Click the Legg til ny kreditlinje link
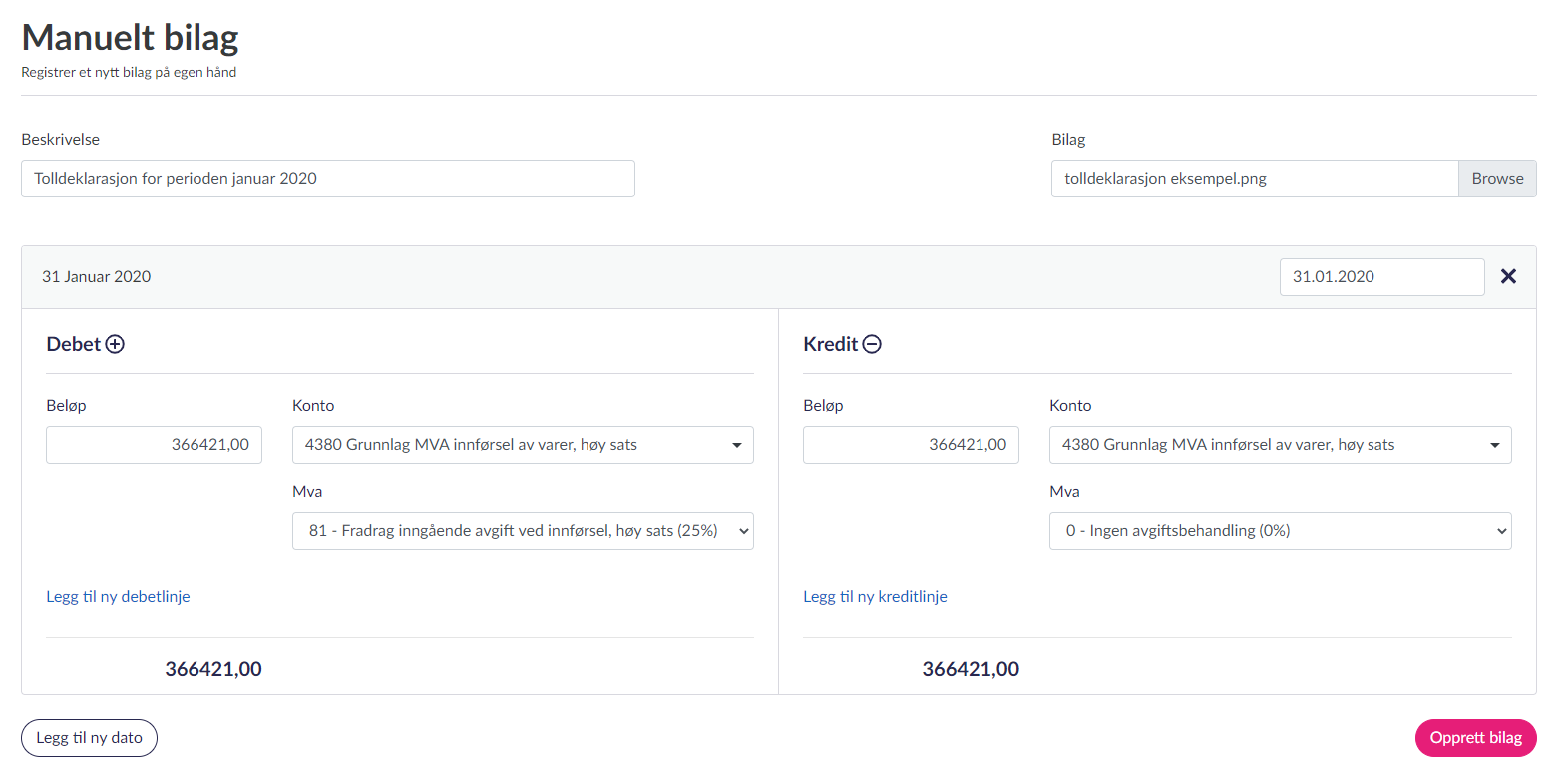 875,597
